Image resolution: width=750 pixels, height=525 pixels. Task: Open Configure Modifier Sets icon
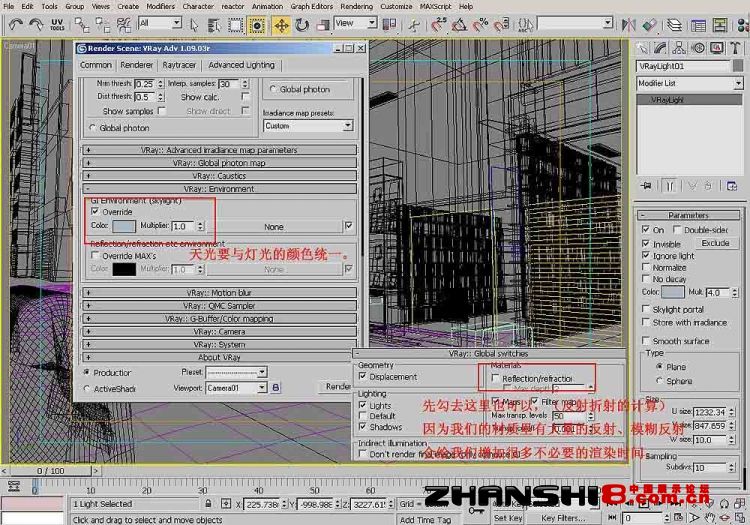coord(732,186)
